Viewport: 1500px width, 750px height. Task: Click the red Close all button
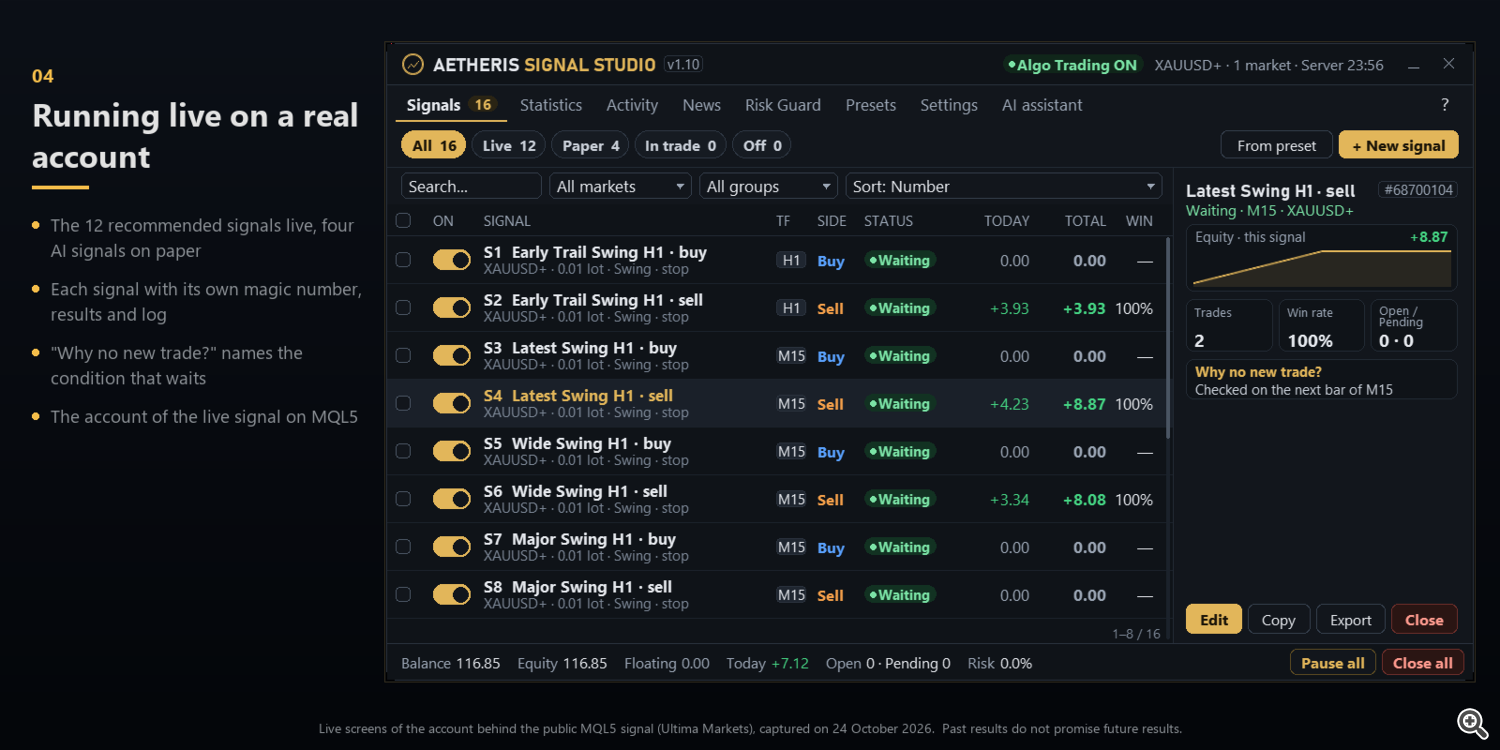pyautogui.click(x=1423, y=662)
